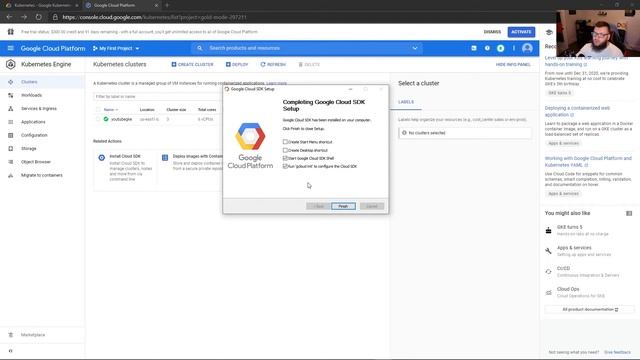Click the Applications grid icon in sidebar

(11, 122)
